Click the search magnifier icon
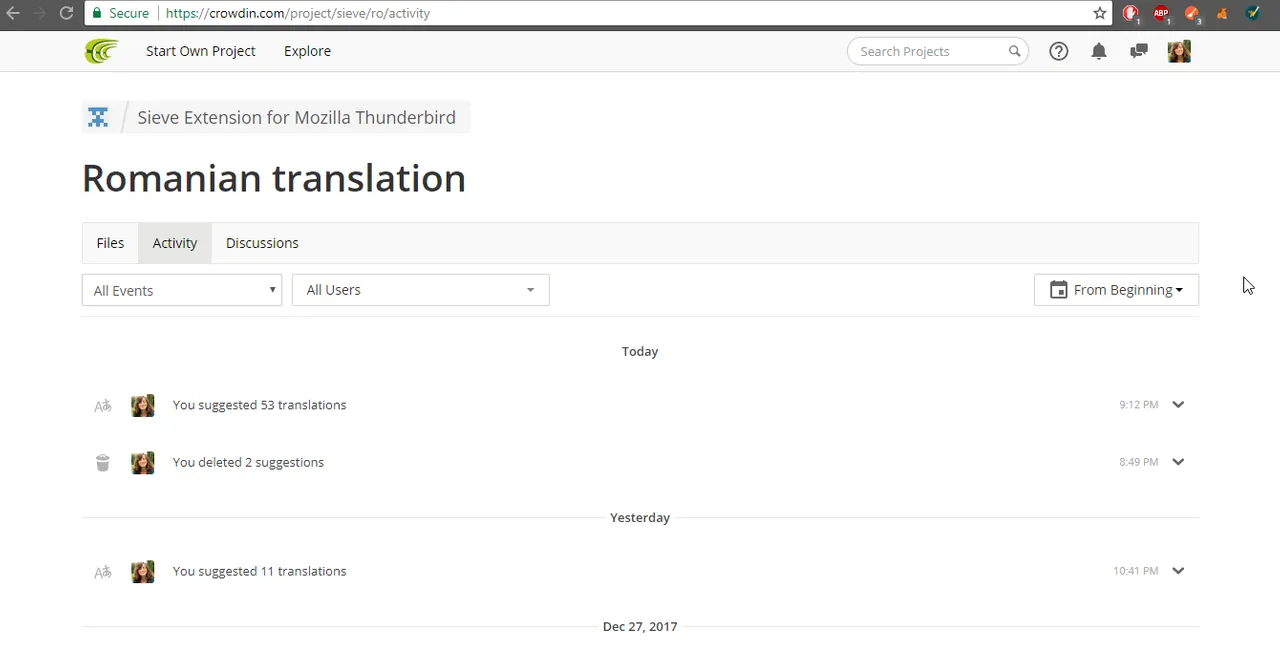The width and height of the screenshot is (1280, 656). click(x=1014, y=51)
